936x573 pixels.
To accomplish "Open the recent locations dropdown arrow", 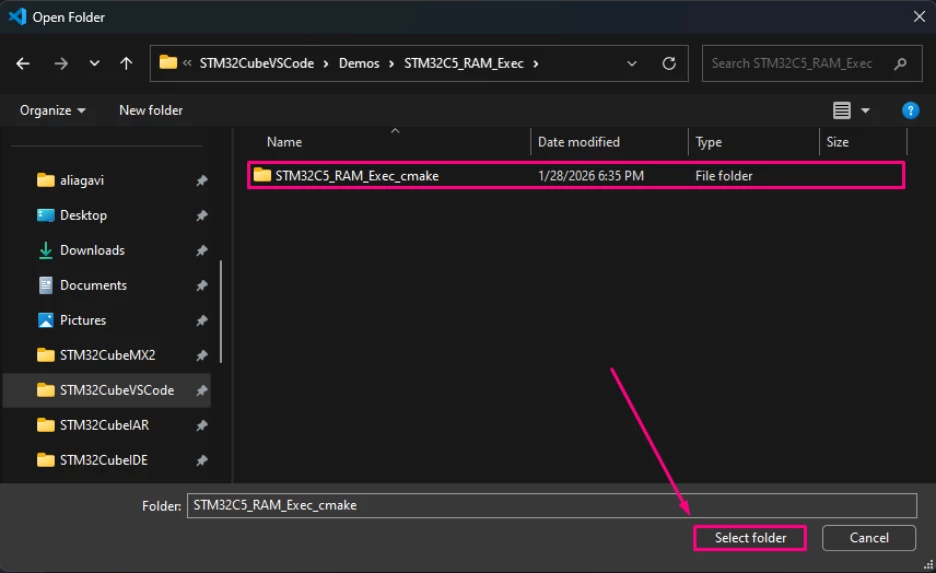I will pyautogui.click(x=94, y=63).
